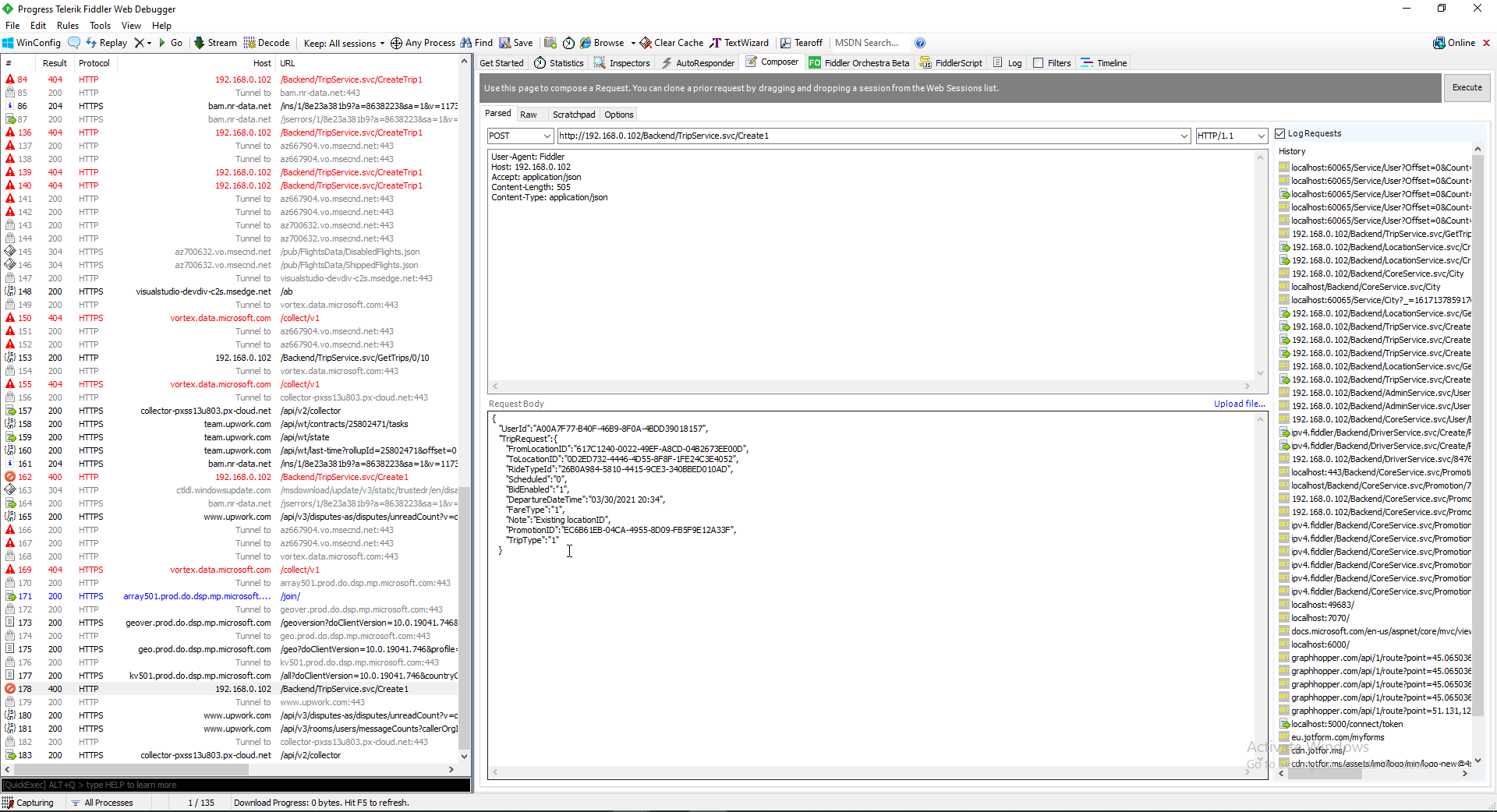
Task: Click the session list vertical scrollbar thumb
Action: pyautogui.click(x=465, y=620)
